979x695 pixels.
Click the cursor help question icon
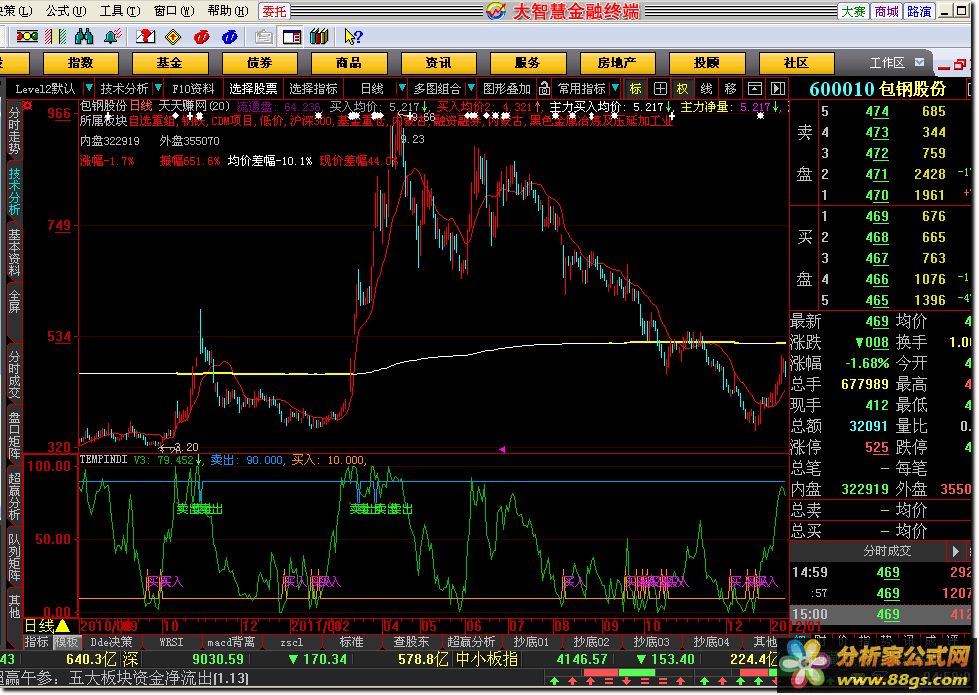click(x=353, y=37)
